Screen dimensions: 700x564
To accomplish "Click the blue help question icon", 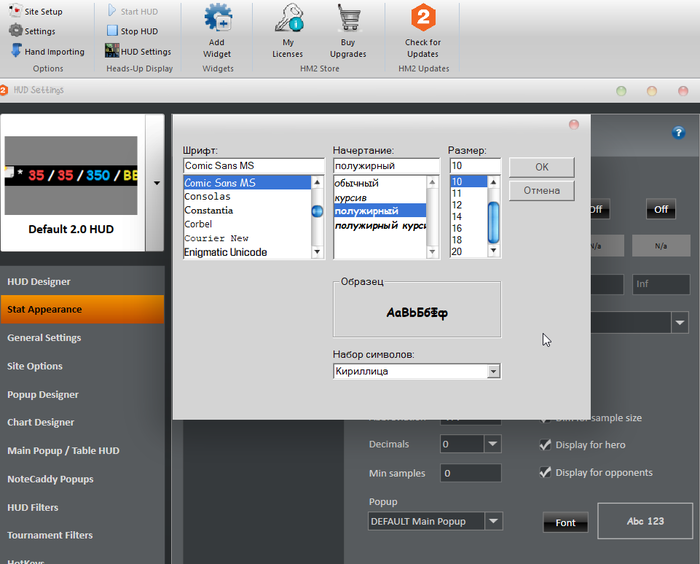I will (x=678, y=132).
